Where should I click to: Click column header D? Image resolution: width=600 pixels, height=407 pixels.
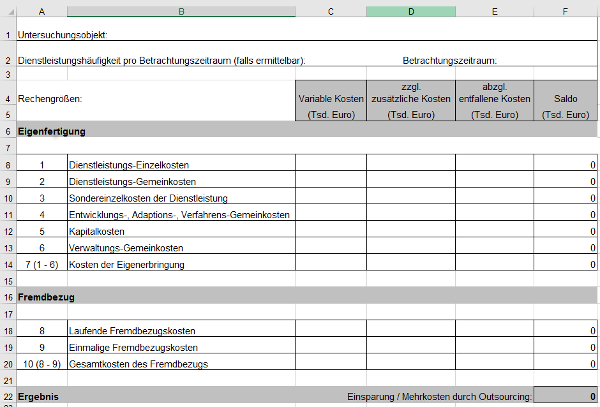click(410, 11)
